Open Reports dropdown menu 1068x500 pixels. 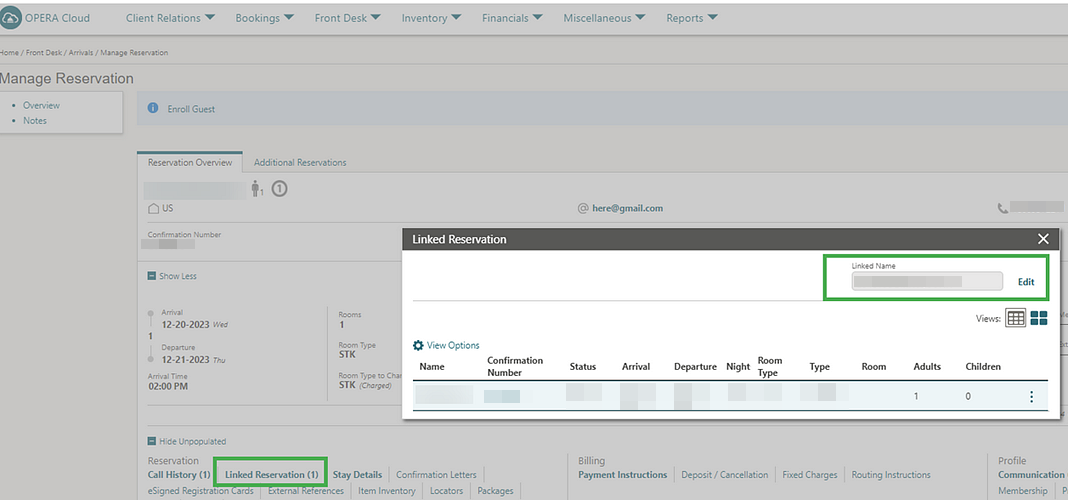point(692,18)
